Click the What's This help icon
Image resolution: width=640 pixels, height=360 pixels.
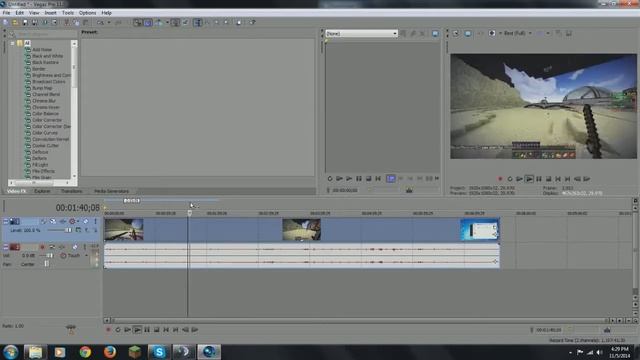pyautogui.click(x=253, y=22)
